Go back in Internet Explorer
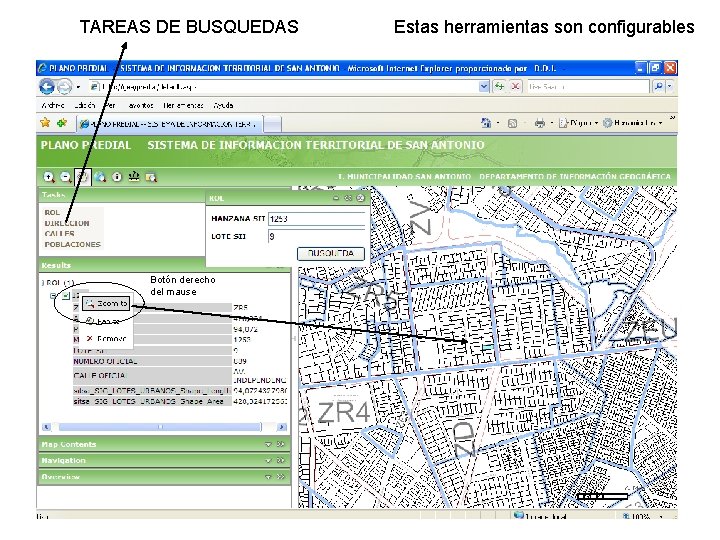 click(x=47, y=86)
